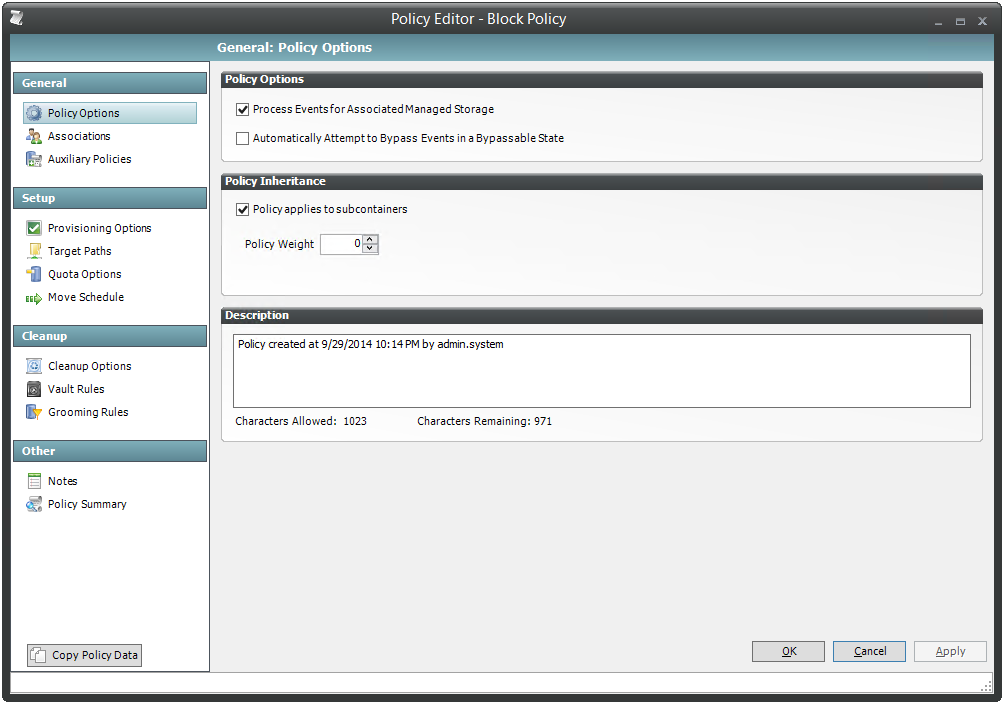This screenshot has height=704, width=1004.
Task: Click the Cleanup section header
Action: coord(110,336)
